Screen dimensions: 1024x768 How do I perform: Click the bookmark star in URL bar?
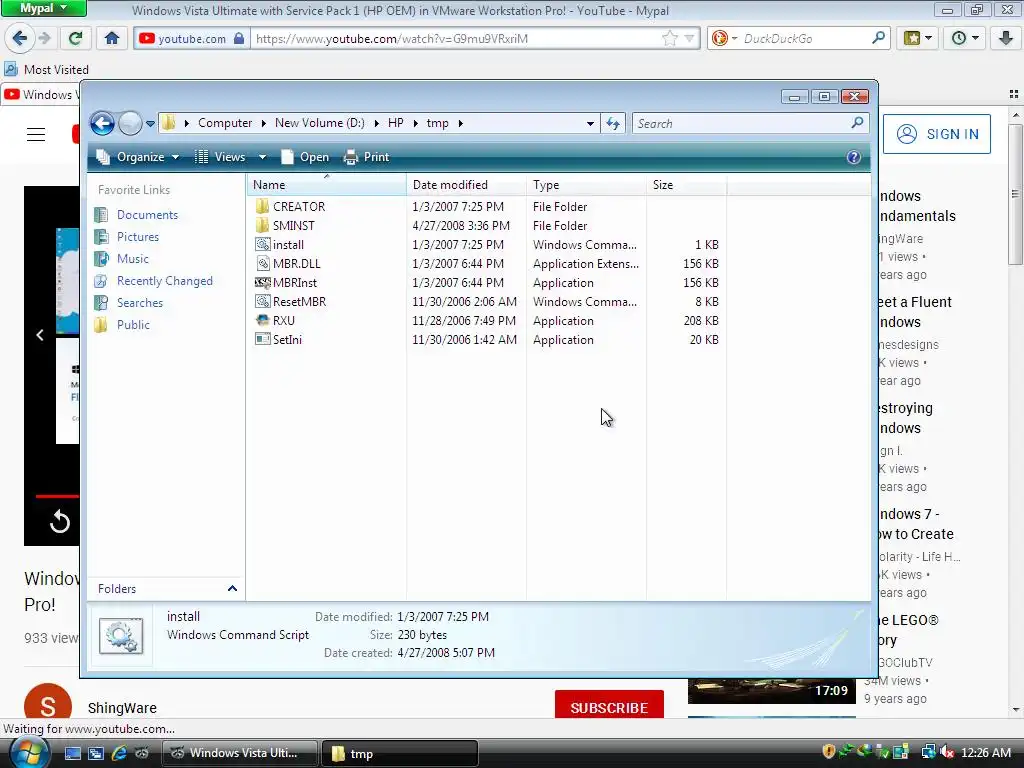670,39
